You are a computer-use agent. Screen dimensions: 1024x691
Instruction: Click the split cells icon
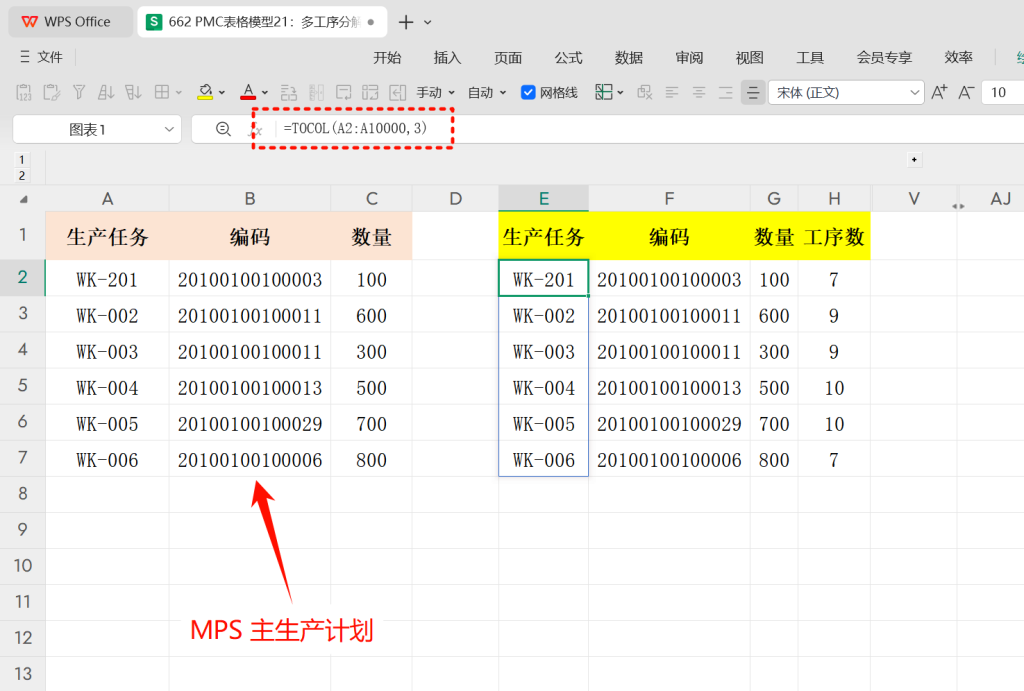point(370,93)
